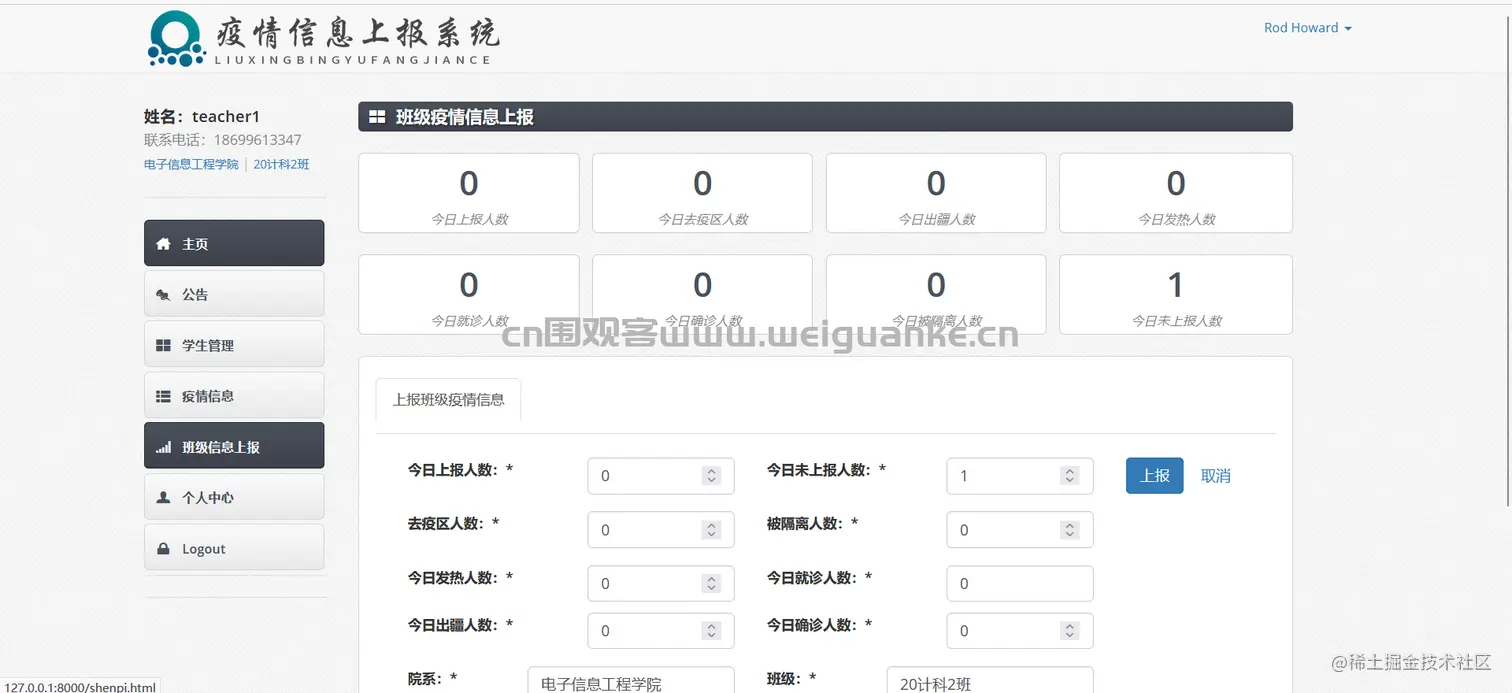Open the 疫情信息 menu item
This screenshot has height=693, width=1512.
click(x=234, y=396)
